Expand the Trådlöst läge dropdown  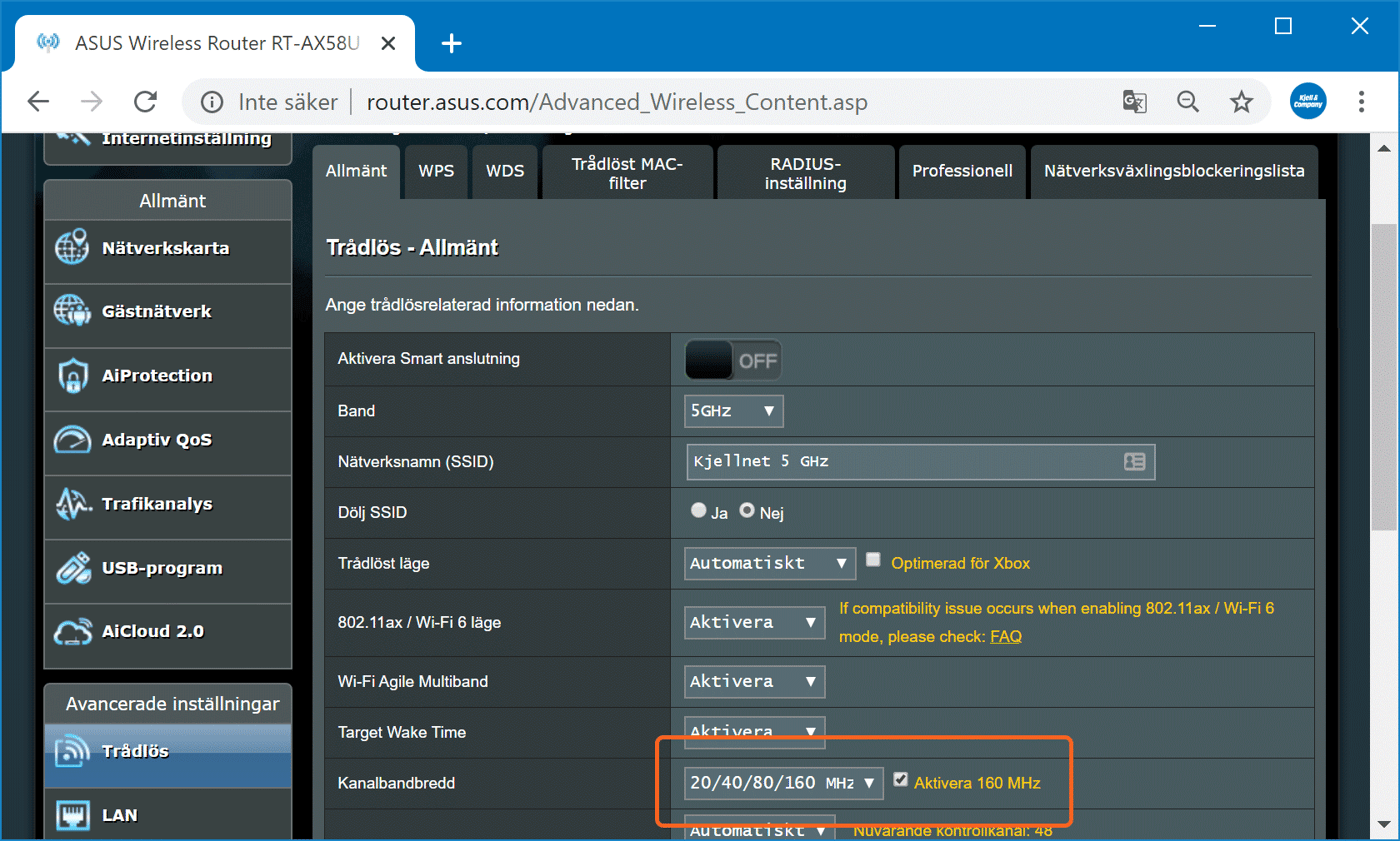[x=769, y=563]
